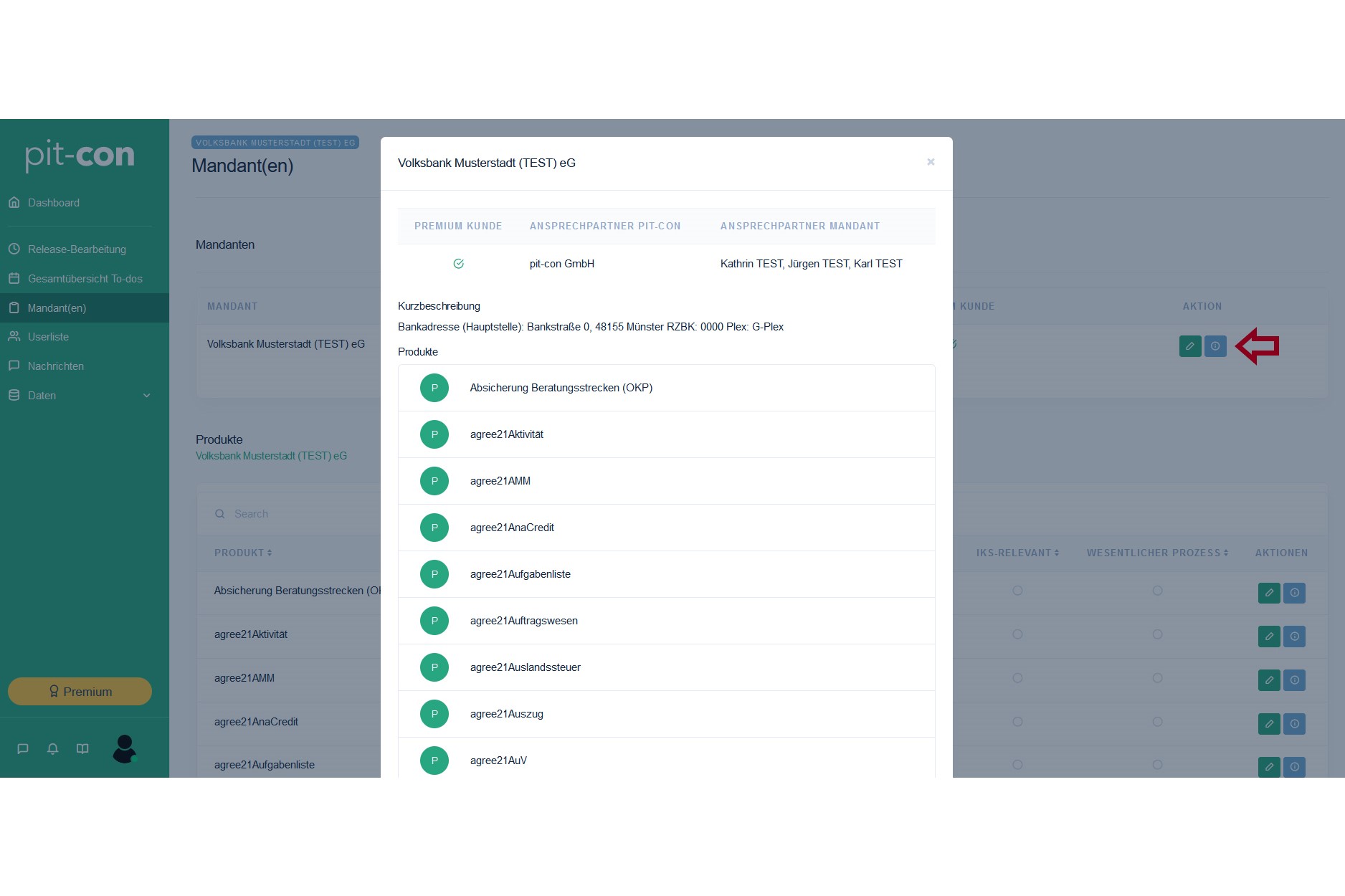1345x896 pixels.
Task: Toggle Wesentlicher Prozess for agree21AMM row
Action: (x=1157, y=678)
